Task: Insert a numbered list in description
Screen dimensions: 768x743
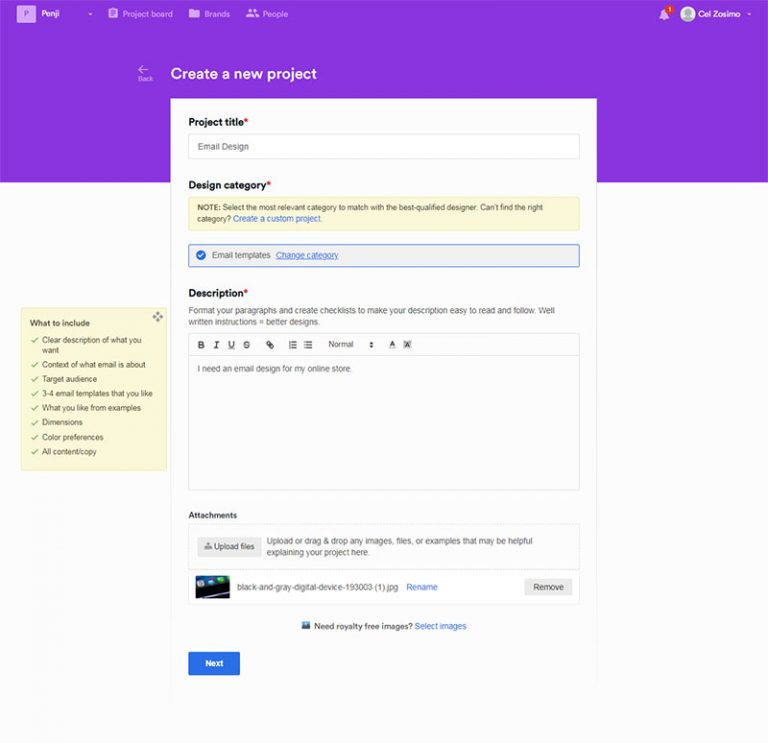Action: [x=293, y=345]
